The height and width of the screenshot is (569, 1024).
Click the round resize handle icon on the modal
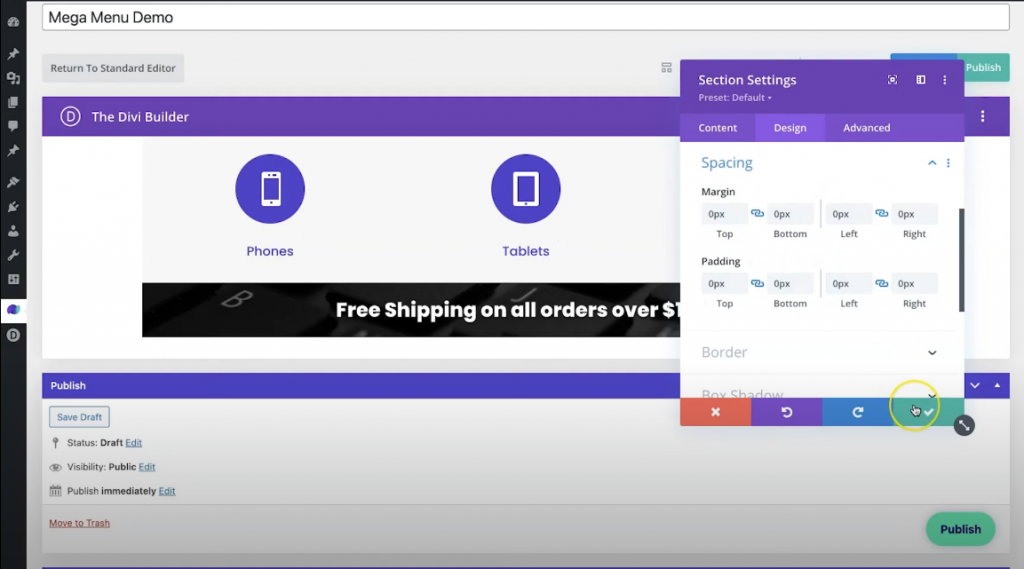tap(964, 426)
